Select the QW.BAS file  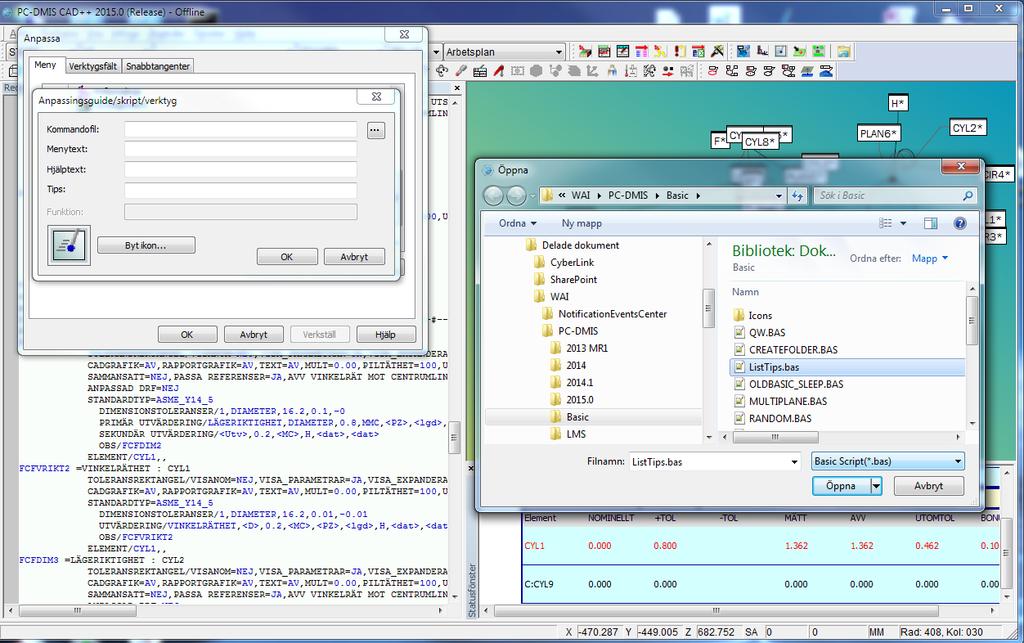click(767, 332)
